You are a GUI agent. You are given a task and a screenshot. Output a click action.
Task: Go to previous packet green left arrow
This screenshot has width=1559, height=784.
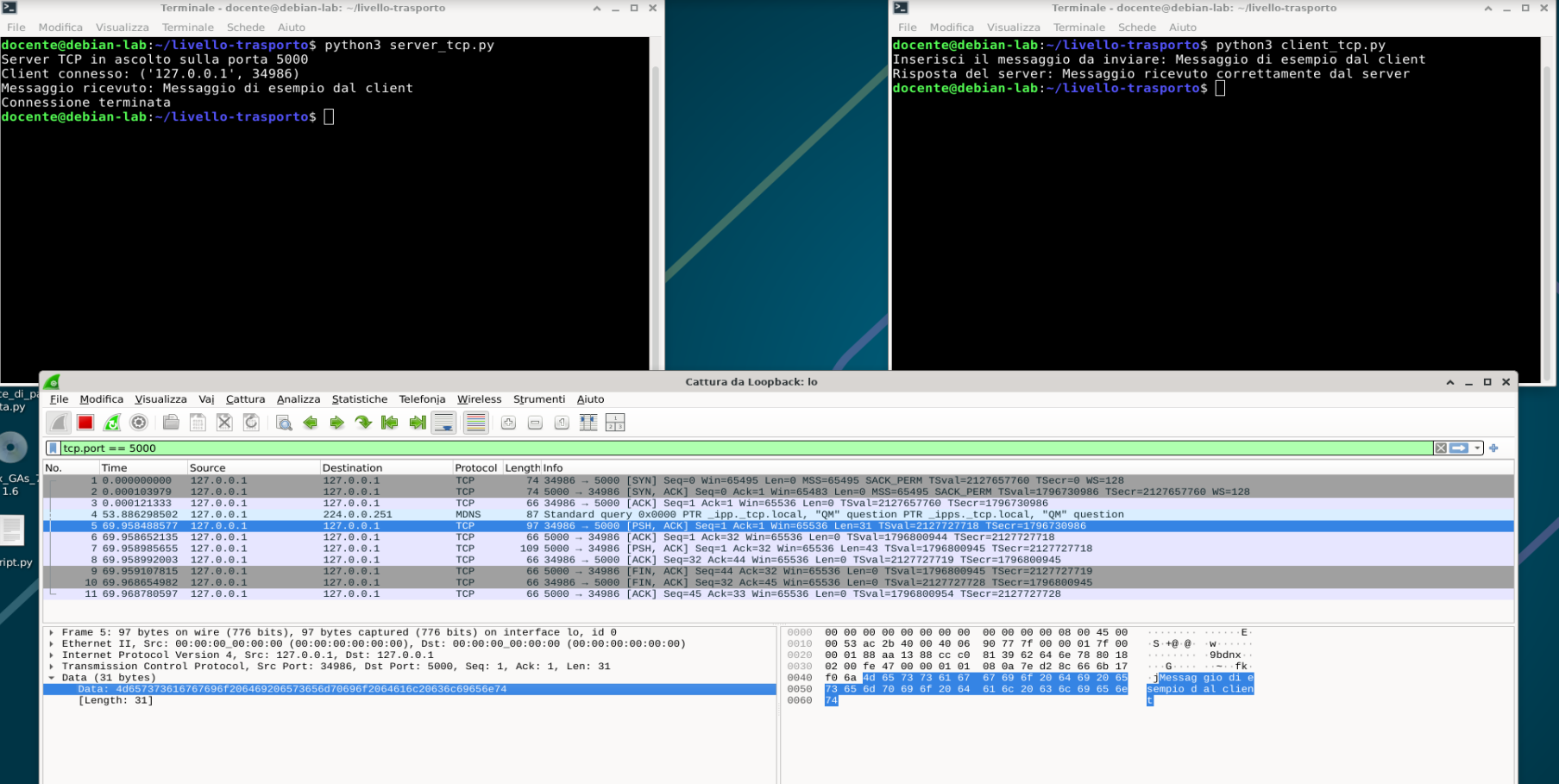click(311, 423)
